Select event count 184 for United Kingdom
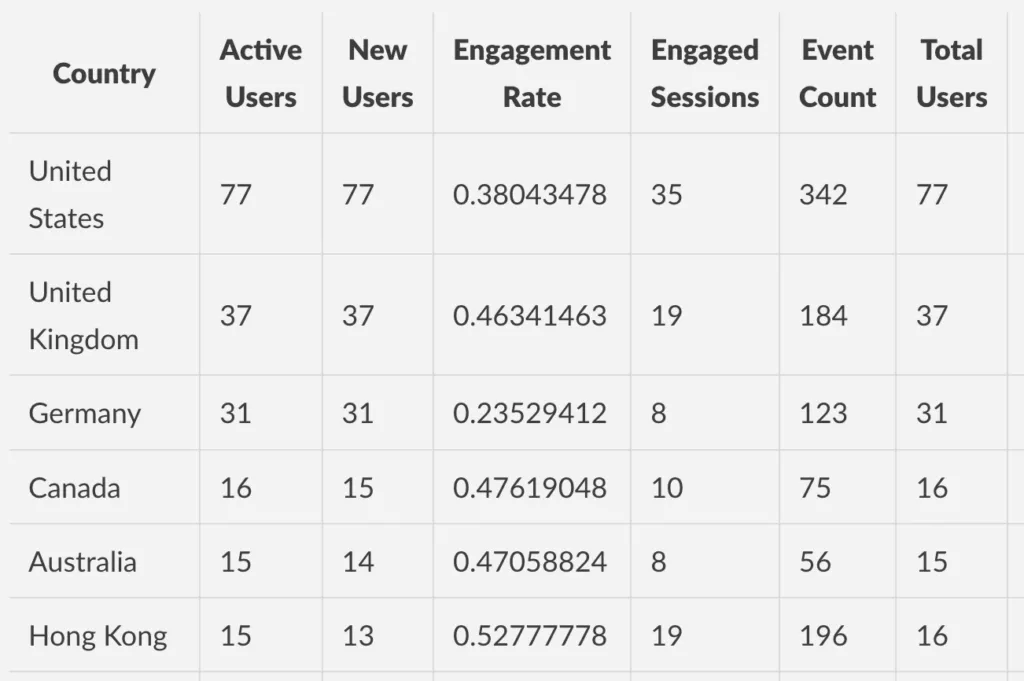 (823, 316)
